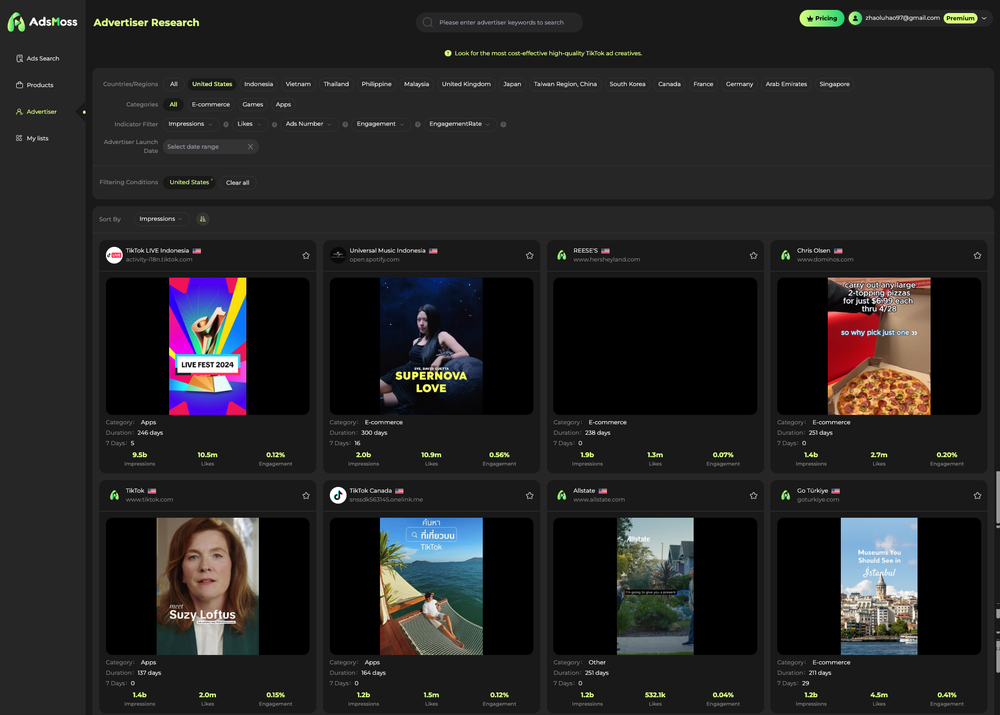The width and height of the screenshot is (1000, 715).
Task: Select Apps category
Action: pos(283,105)
